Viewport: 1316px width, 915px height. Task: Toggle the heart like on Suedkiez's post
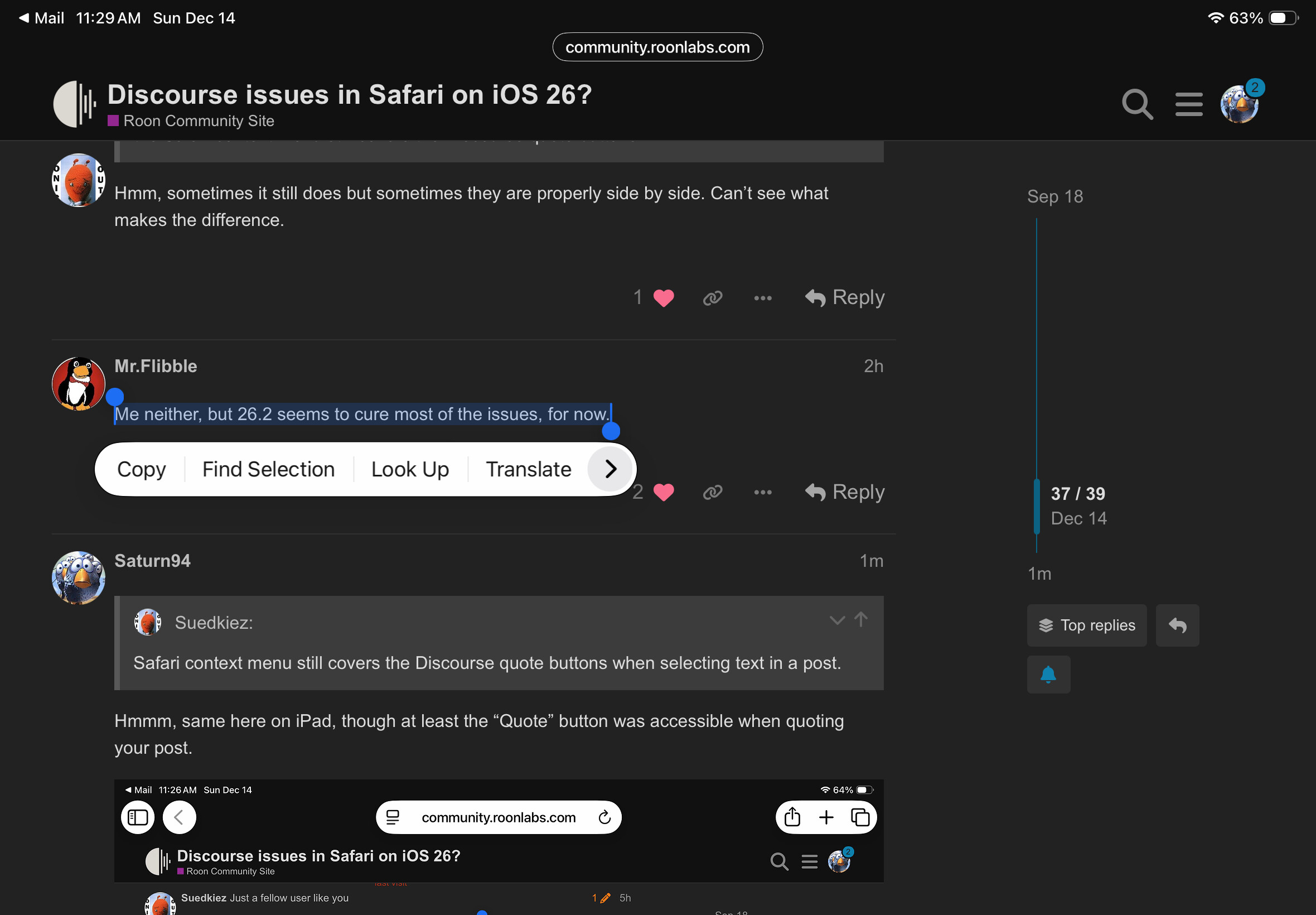664,297
